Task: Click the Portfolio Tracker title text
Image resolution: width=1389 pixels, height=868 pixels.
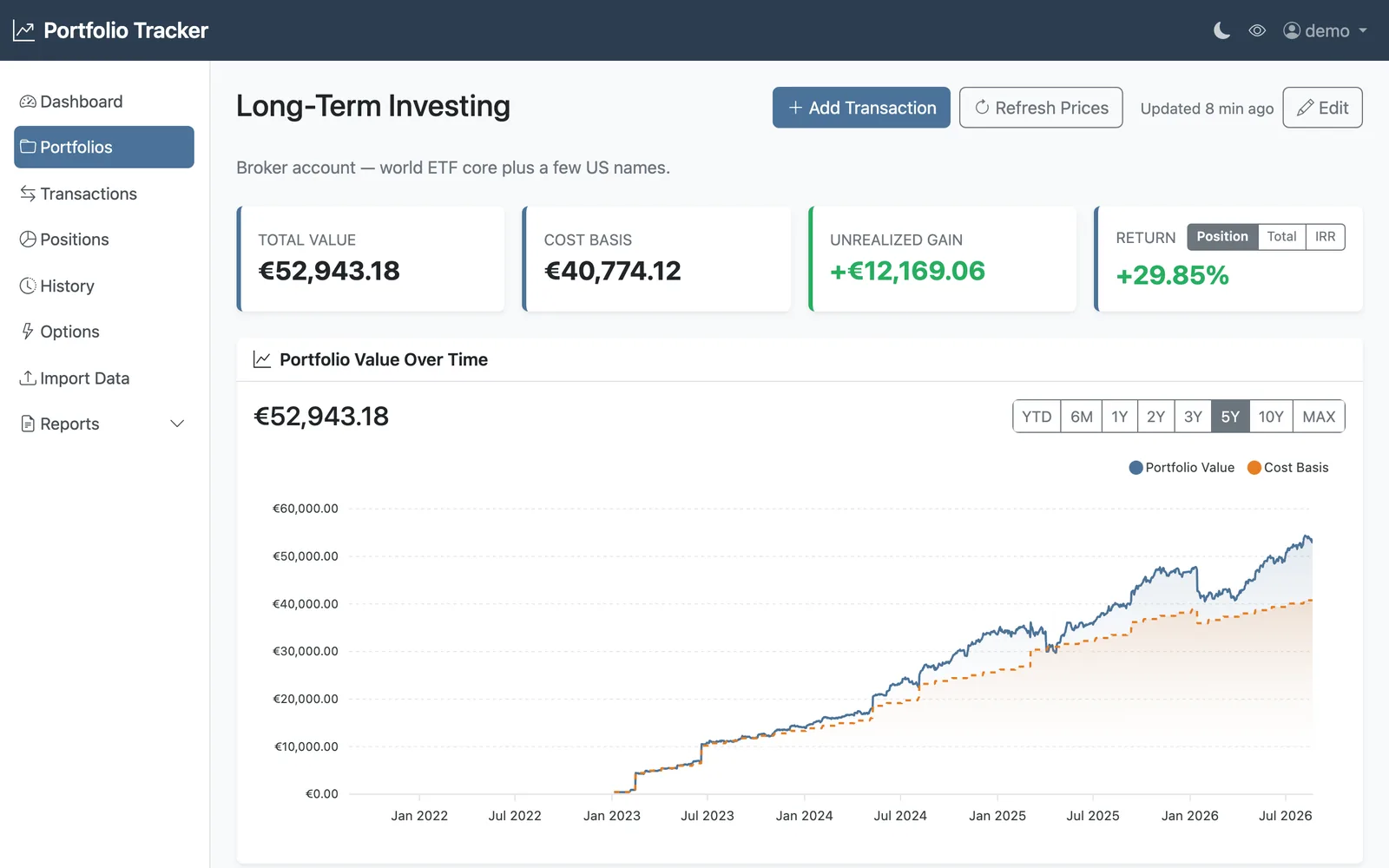Action: (126, 31)
